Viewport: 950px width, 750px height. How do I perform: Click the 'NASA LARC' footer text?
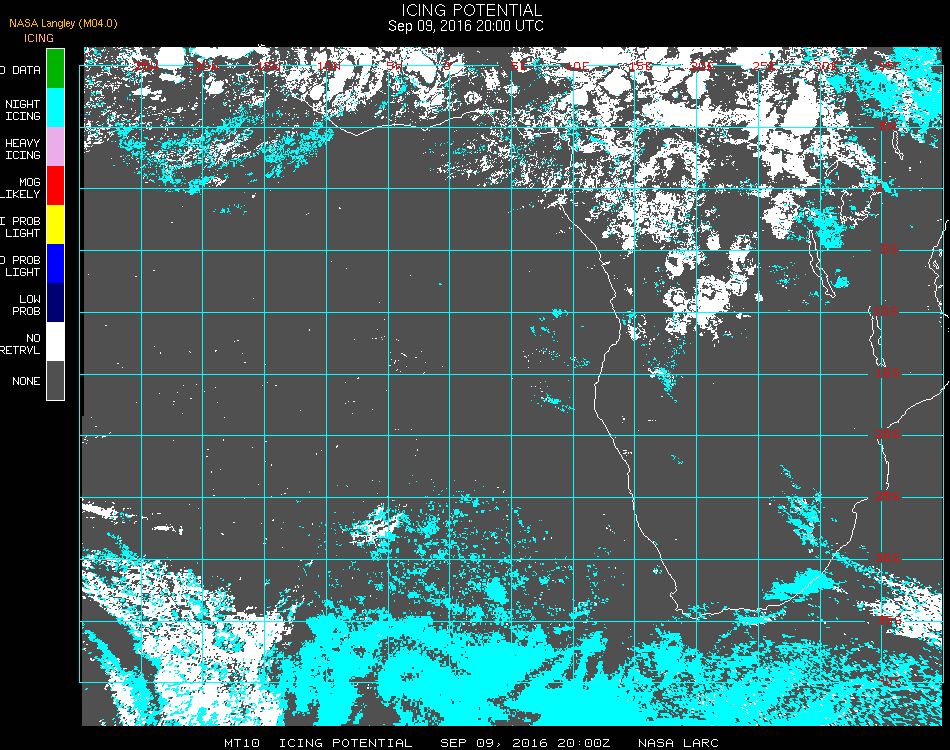(678, 743)
